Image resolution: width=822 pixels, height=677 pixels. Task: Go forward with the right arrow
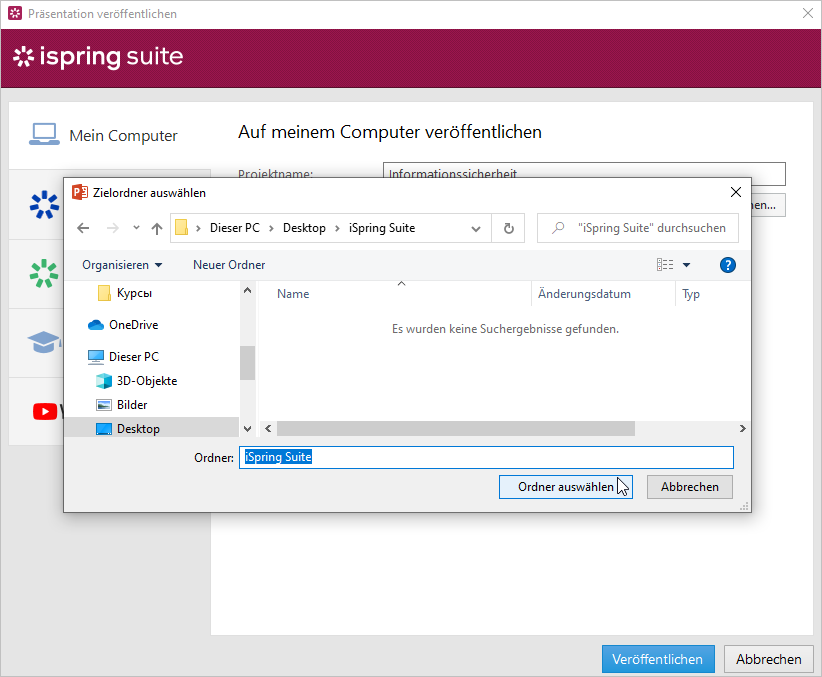pyautogui.click(x=113, y=228)
